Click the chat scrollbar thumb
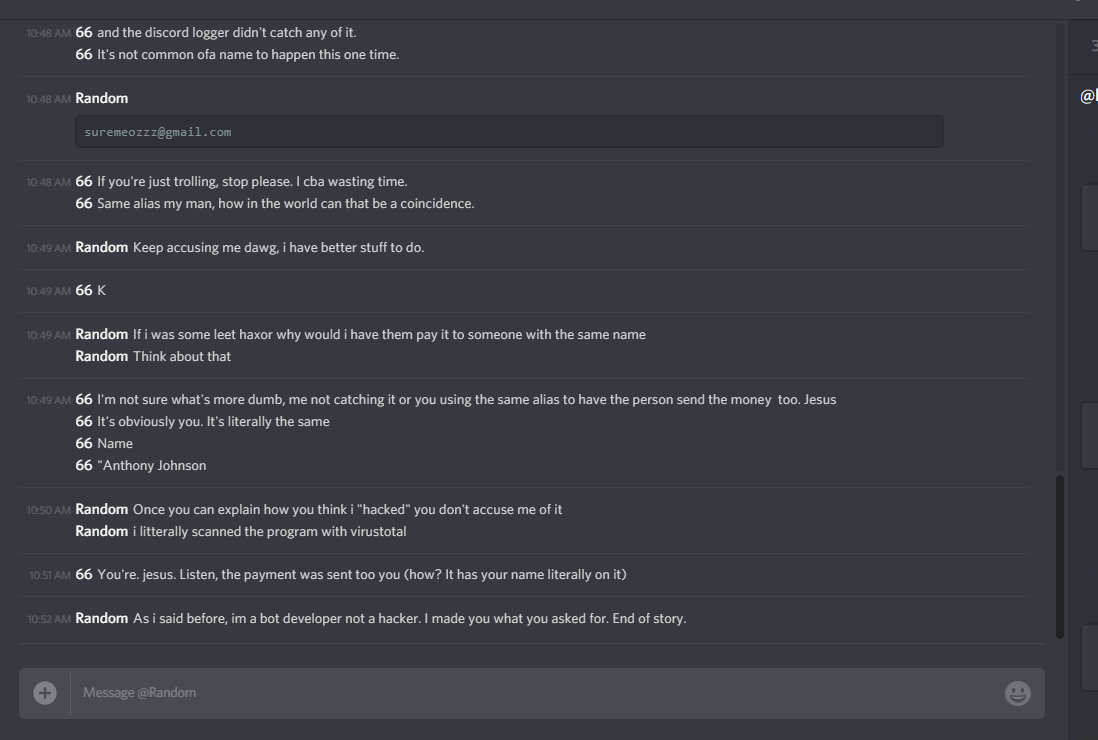Viewport: 1098px width, 740px height. tap(1059, 557)
